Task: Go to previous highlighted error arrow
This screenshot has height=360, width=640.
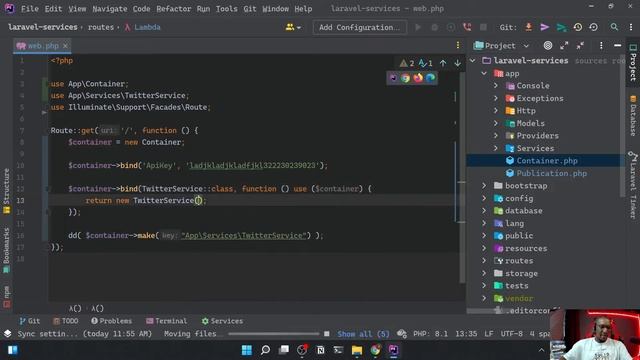Action: (443, 63)
